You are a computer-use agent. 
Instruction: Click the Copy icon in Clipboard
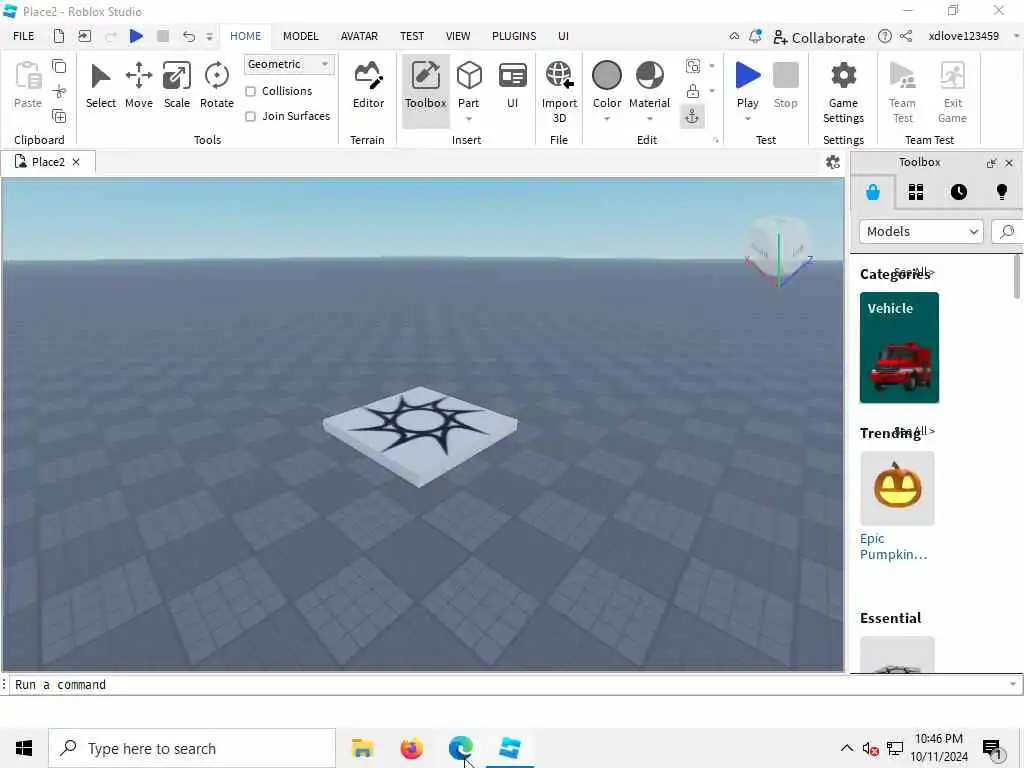(x=59, y=66)
